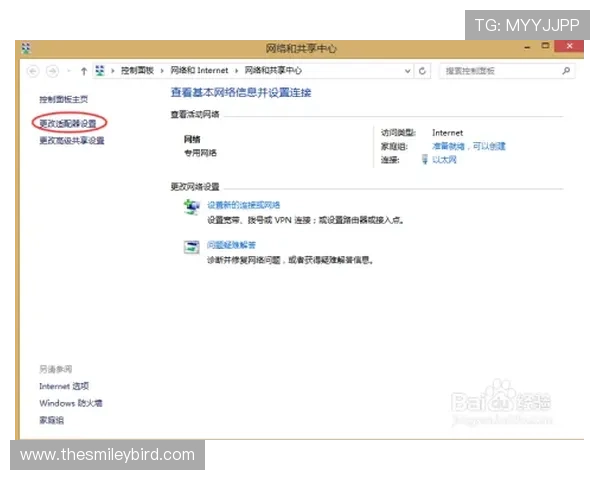The width and height of the screenshot is (600, 480).
Task: Open Windows 防火墙 link
Action: pyautogui.click(x=71, y=403)
